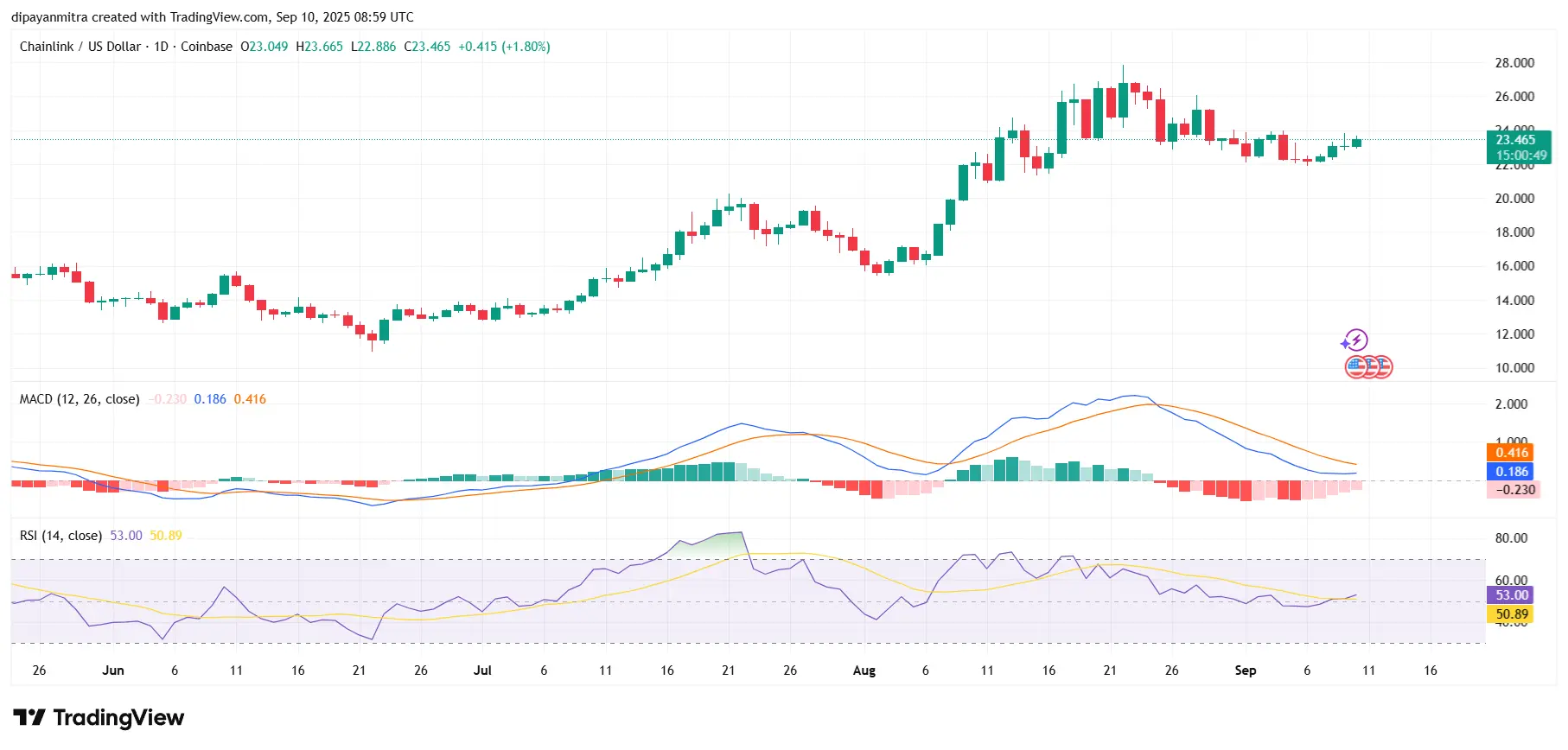The image size is (1568, 750).
Task: Click the Jun label on time axis
Action: [113, 671]
